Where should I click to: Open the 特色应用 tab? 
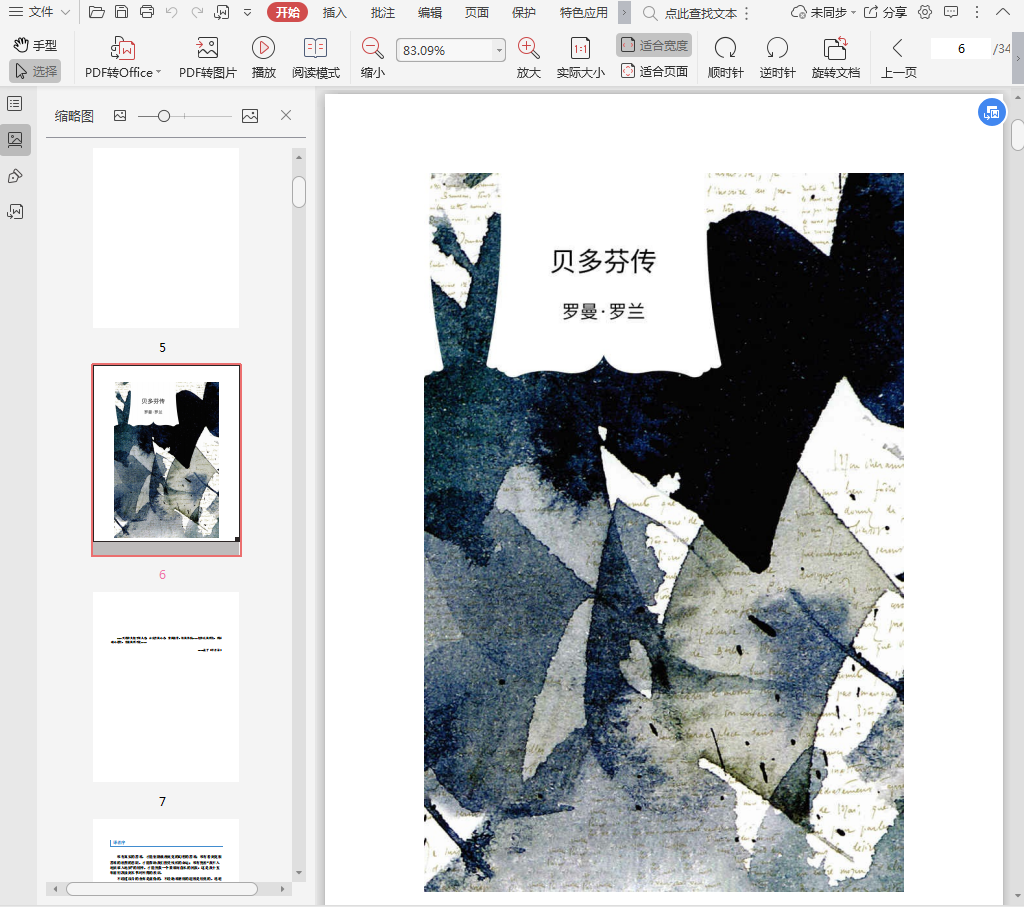[583, 12]
